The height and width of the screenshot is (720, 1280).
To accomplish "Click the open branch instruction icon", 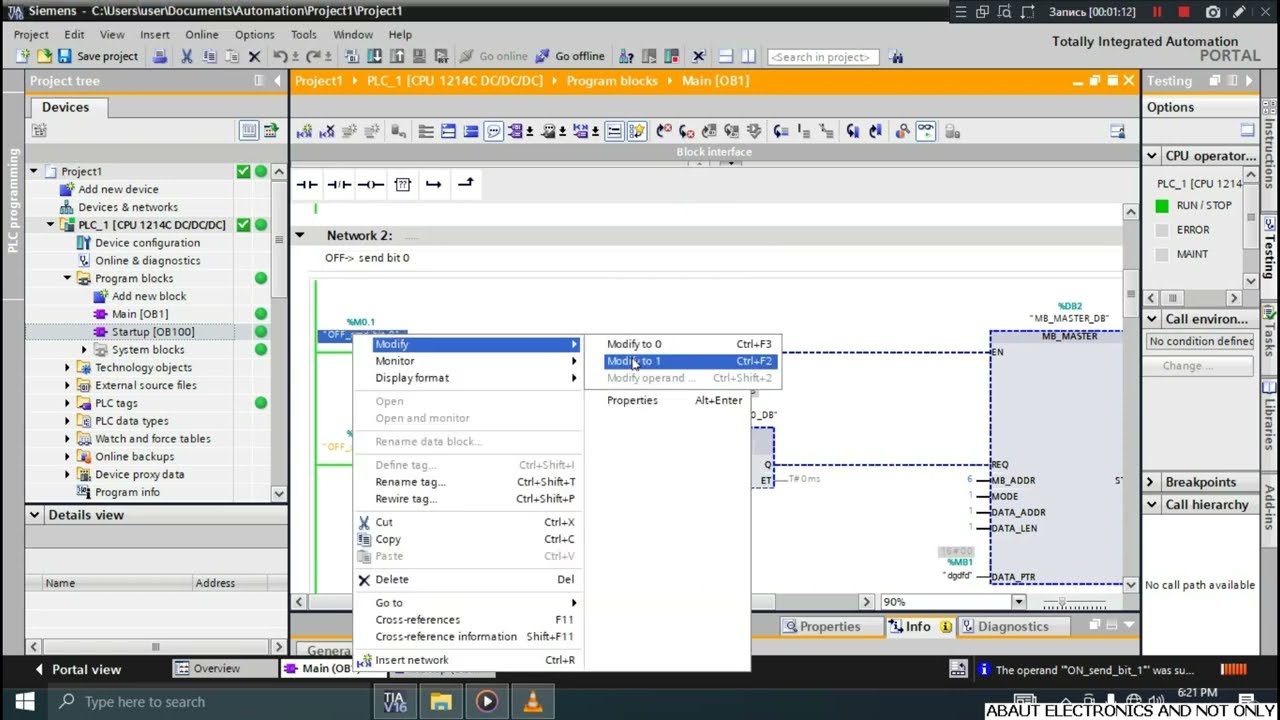I will click(433, 184).
